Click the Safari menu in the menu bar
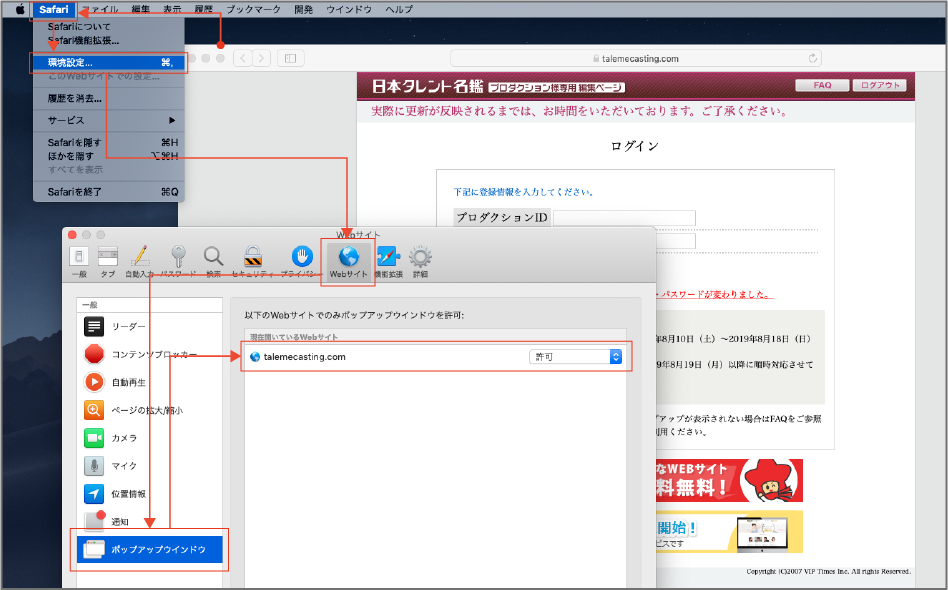 pyautogui.click(x=54, y=9)
